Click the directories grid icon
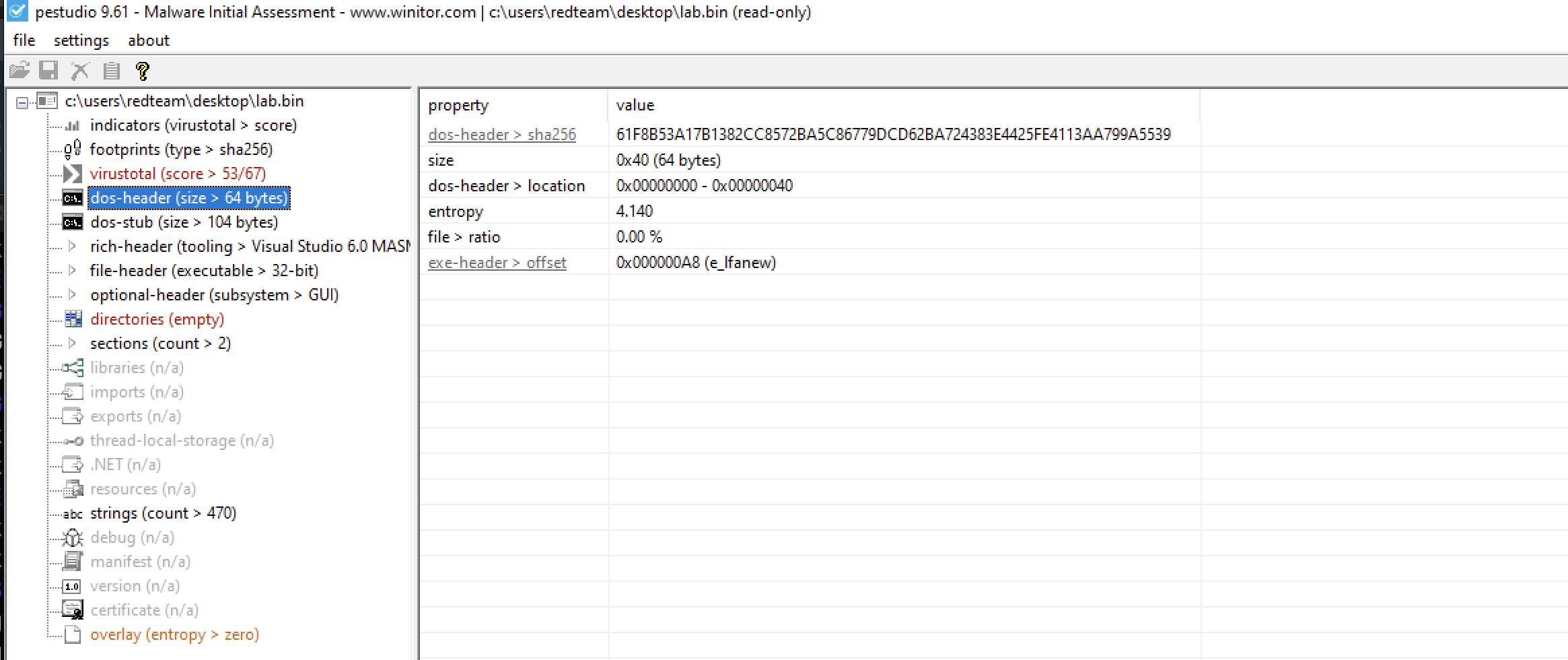This screenshot has height=660, width=1568. (x=73, y=319)
